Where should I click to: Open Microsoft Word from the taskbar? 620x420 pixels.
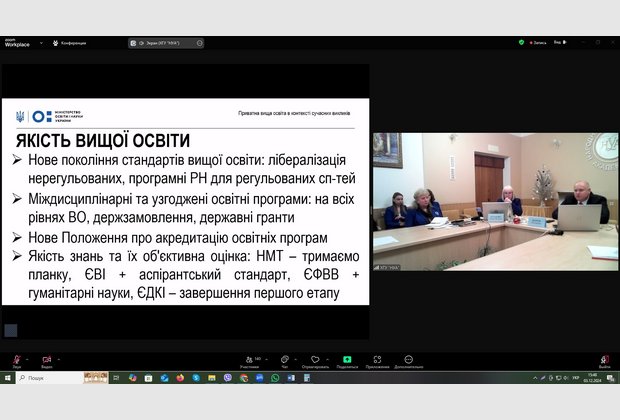tap(291, 378)
